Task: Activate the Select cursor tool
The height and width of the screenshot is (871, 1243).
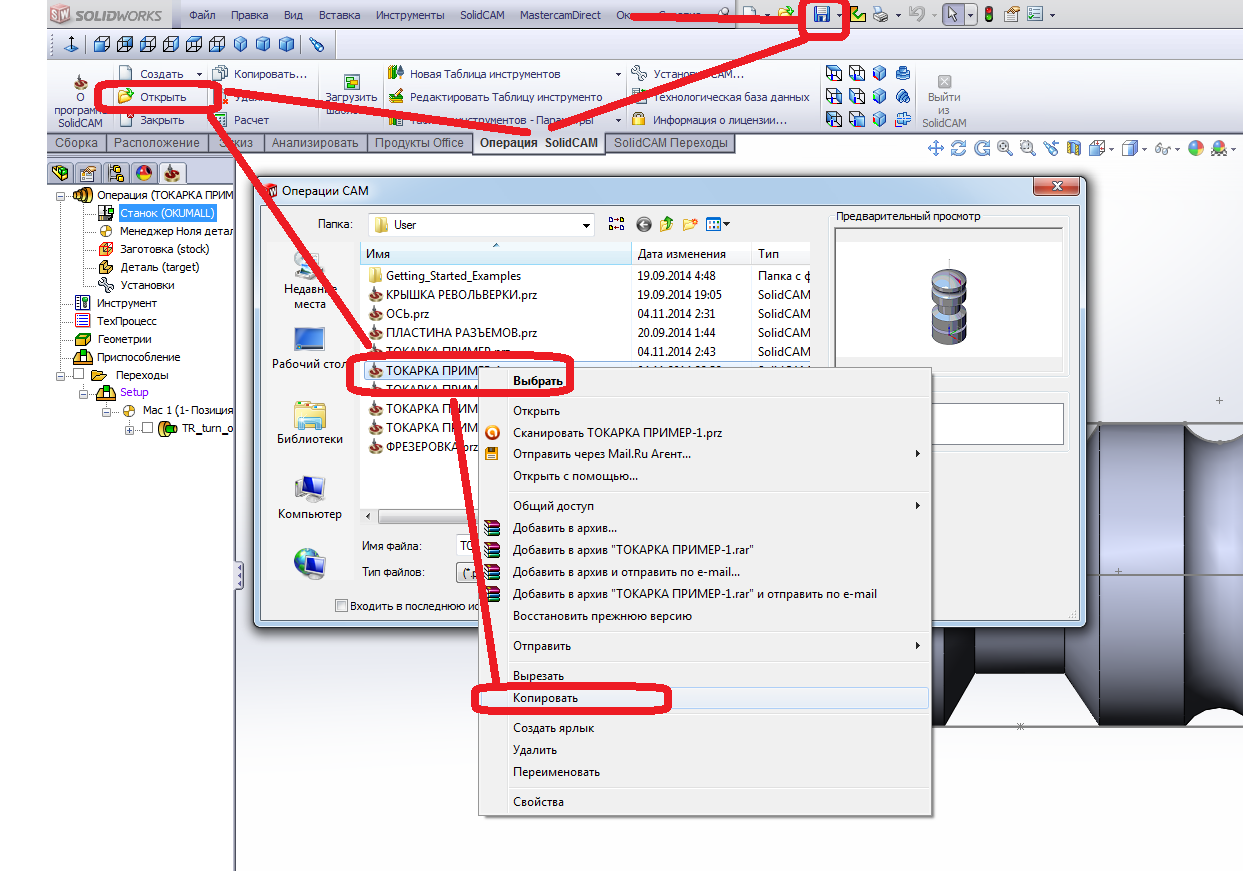Action: point(953,15)
